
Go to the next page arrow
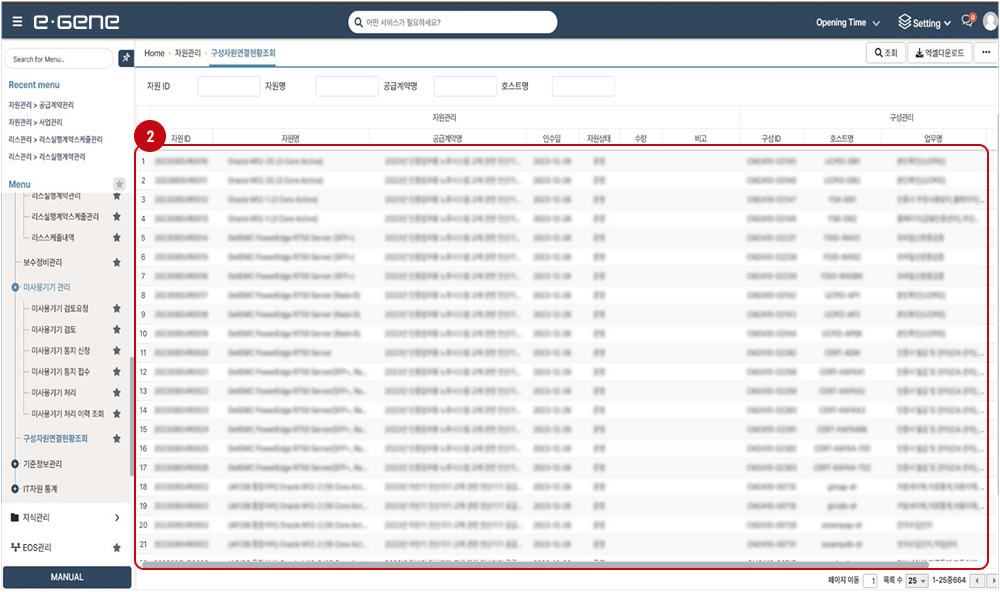tap(992, 580)
